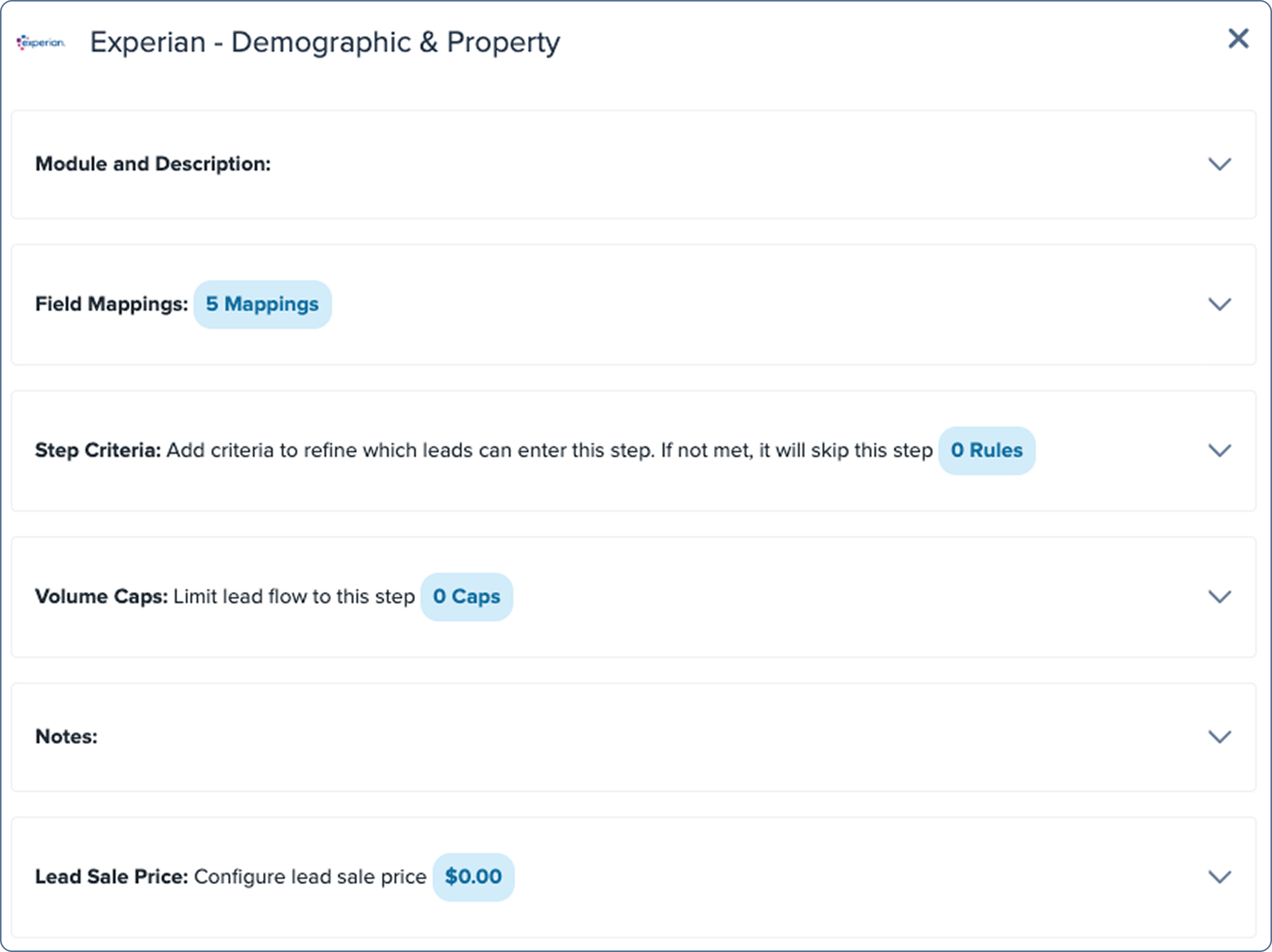Expand the Volume Caps section chevron
1272x952 pixels.
pyautogui.click(x=1219, y=596)
